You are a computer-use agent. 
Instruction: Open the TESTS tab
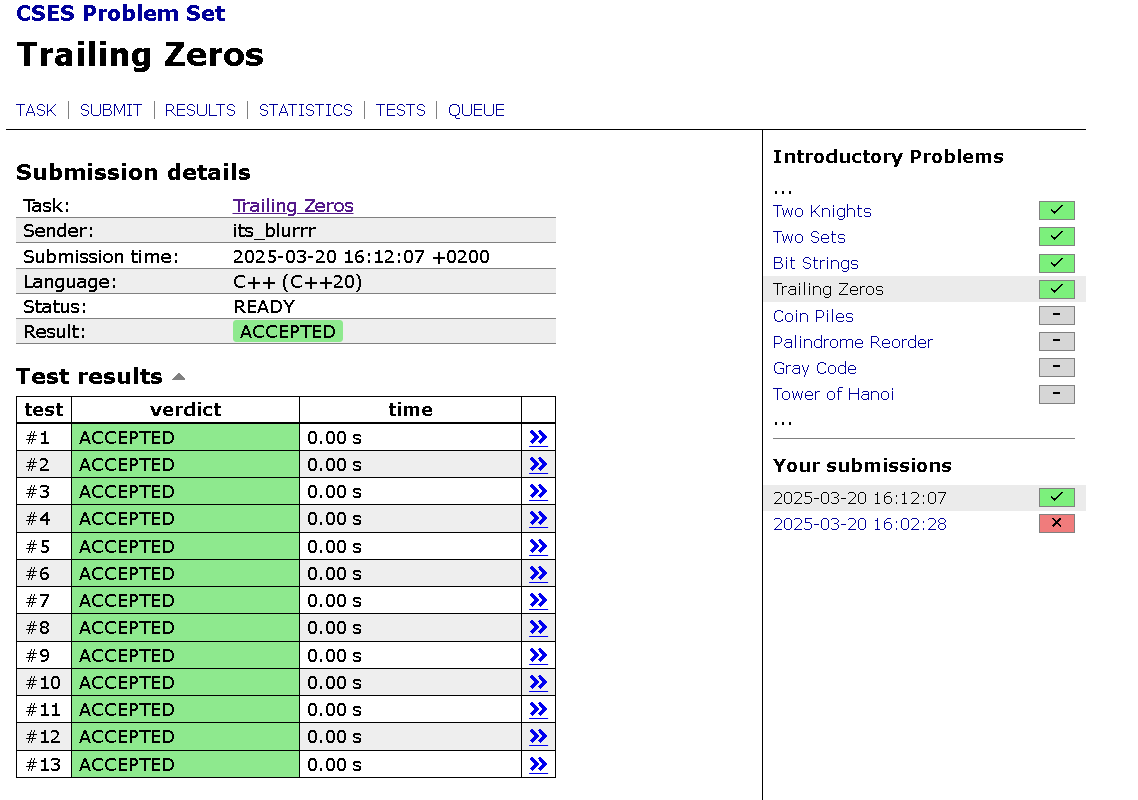(x=401, y=110)
